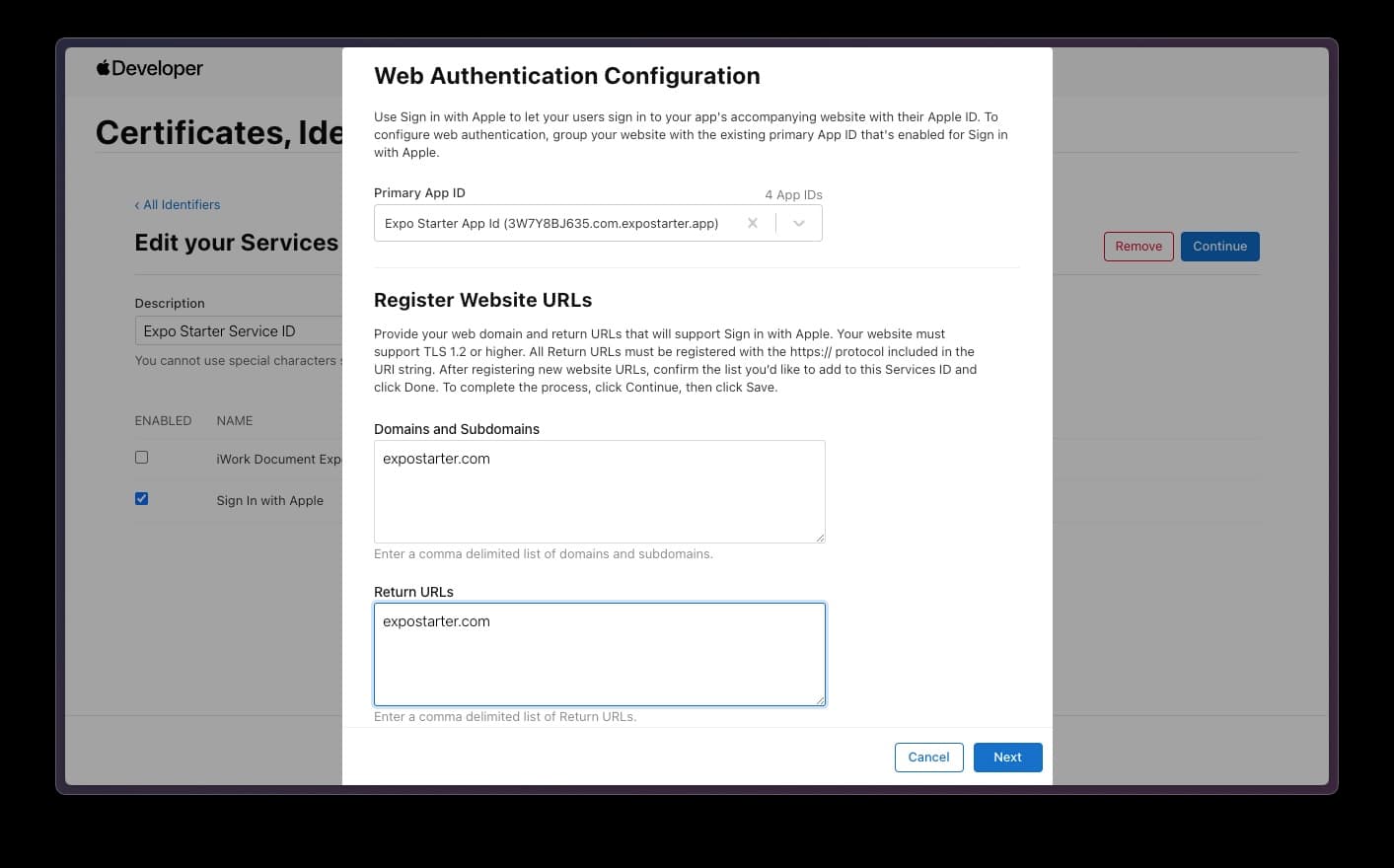Click the resize handle of Return URLs area
The image size is (1394, 868).
[820, 700]
